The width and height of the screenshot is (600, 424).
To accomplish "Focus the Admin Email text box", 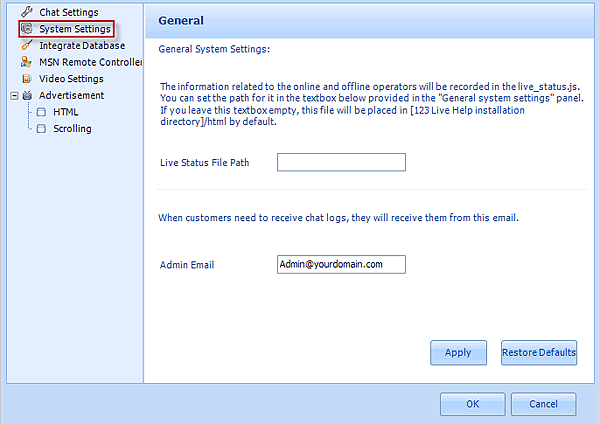I will [341, 264].
